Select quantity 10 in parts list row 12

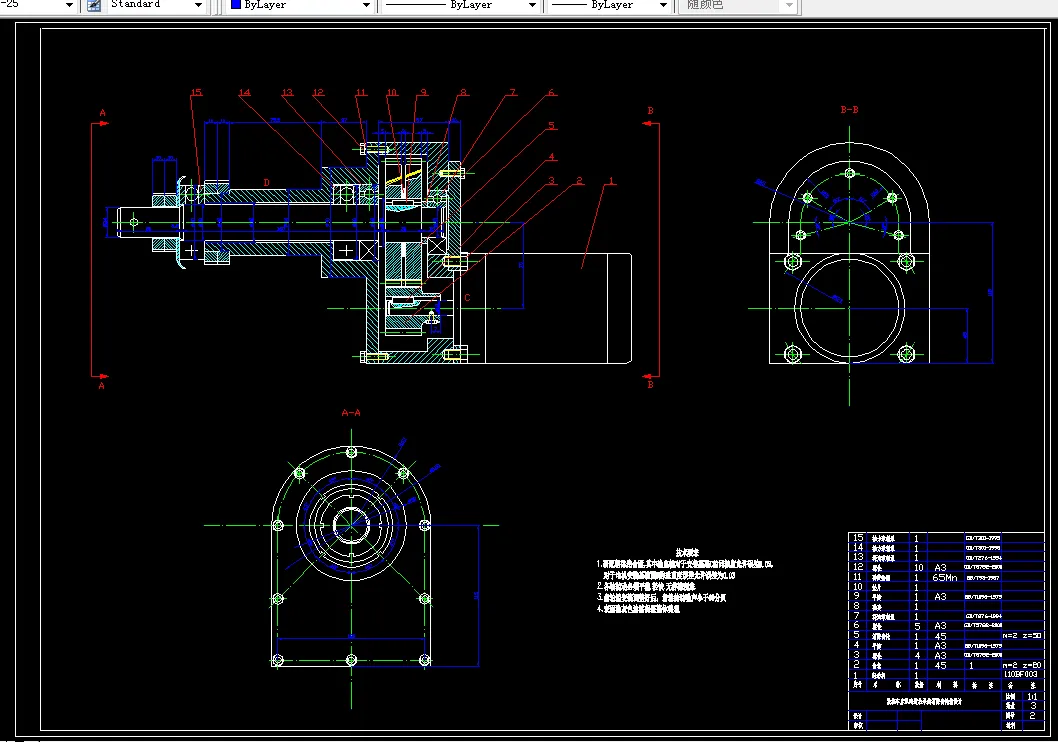coord(918,568)
